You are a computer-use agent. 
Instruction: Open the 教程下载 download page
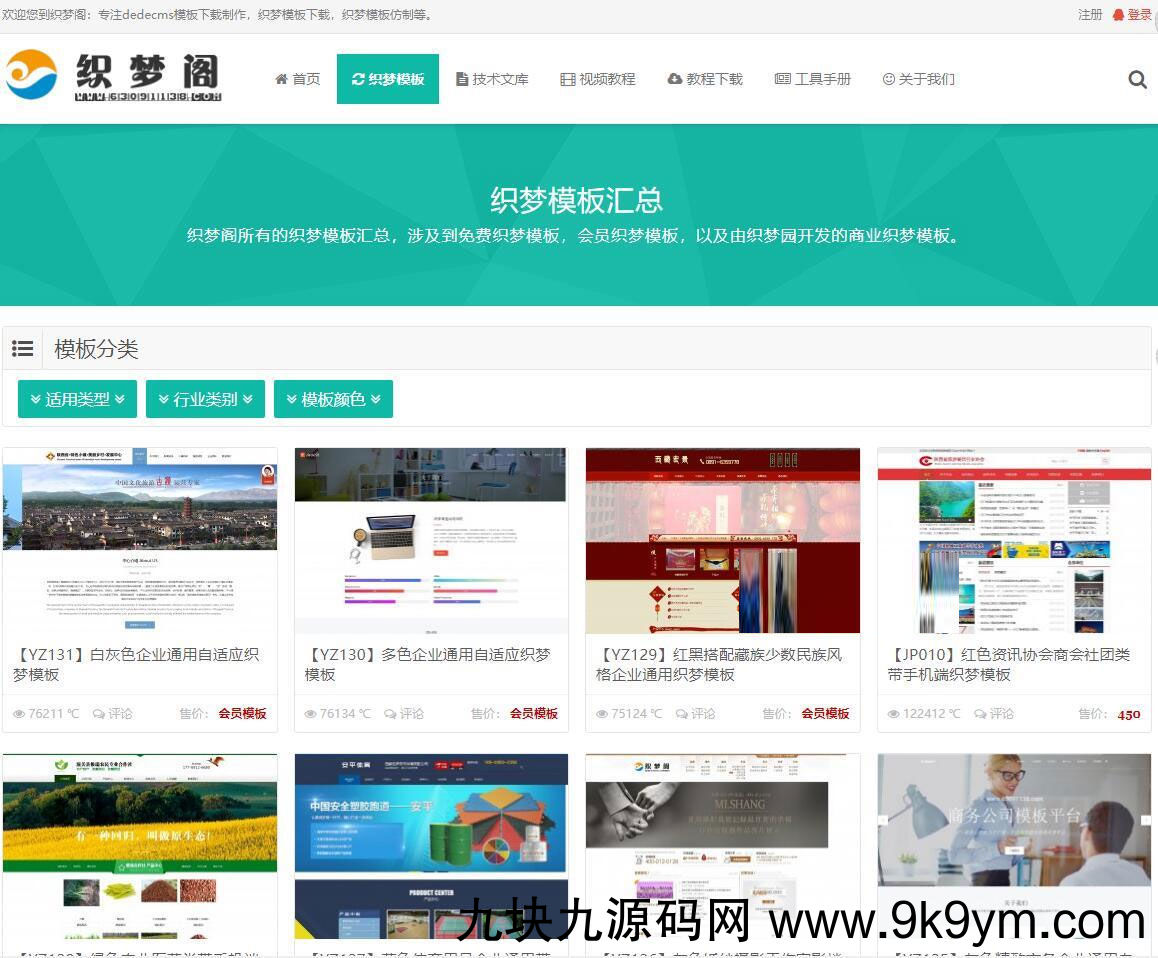click(705, 79)
